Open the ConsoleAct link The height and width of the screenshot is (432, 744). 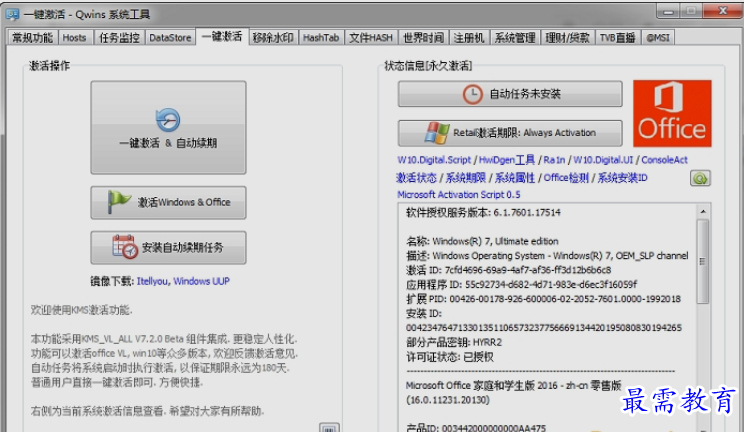click(664, 160)
